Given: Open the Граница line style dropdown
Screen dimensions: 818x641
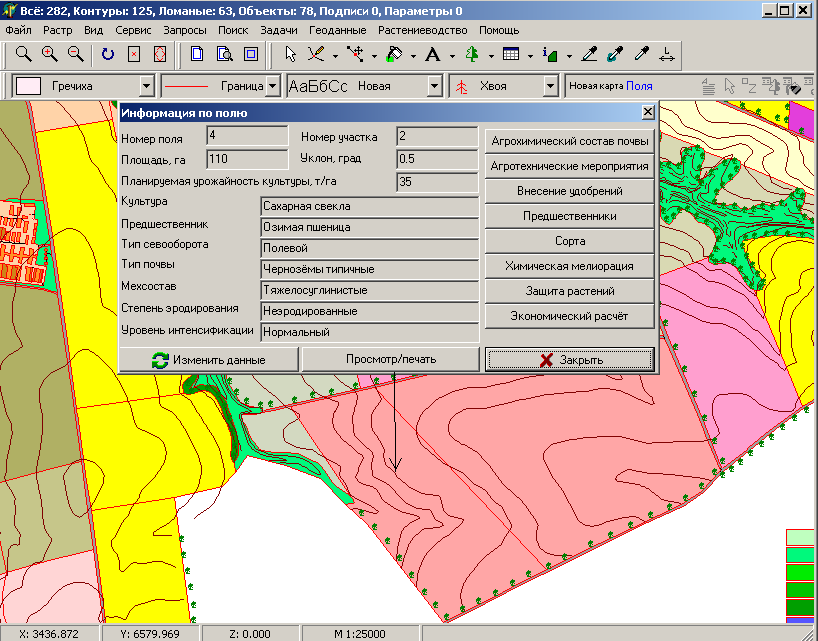Looking at the screenshot, I should [x=273, y=87].
